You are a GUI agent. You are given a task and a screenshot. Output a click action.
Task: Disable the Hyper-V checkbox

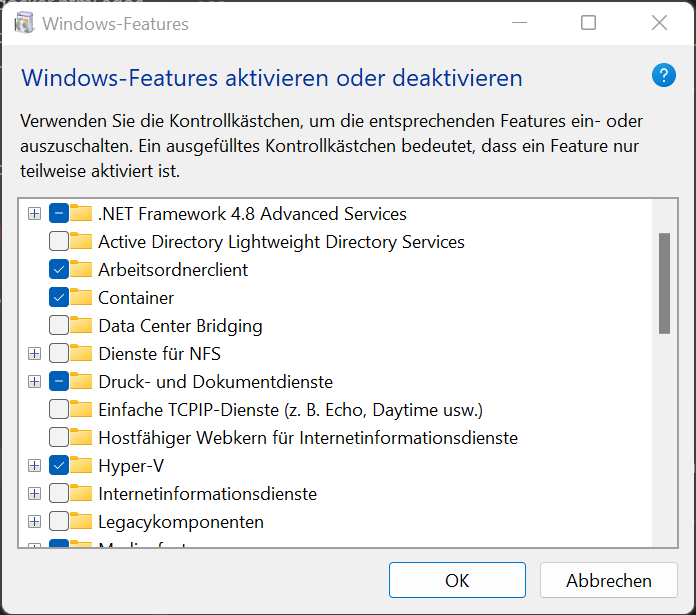pos(59,465)
